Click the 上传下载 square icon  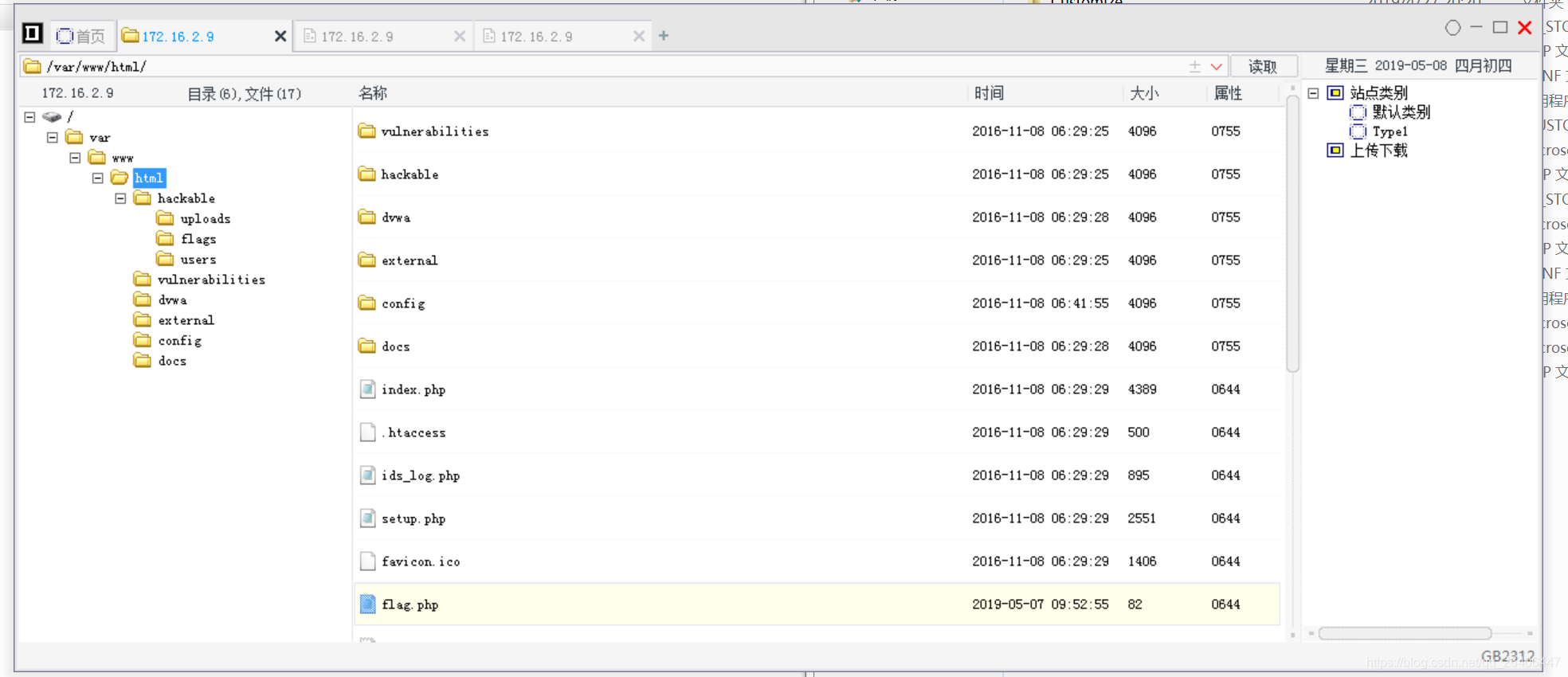pos(1335,150)
